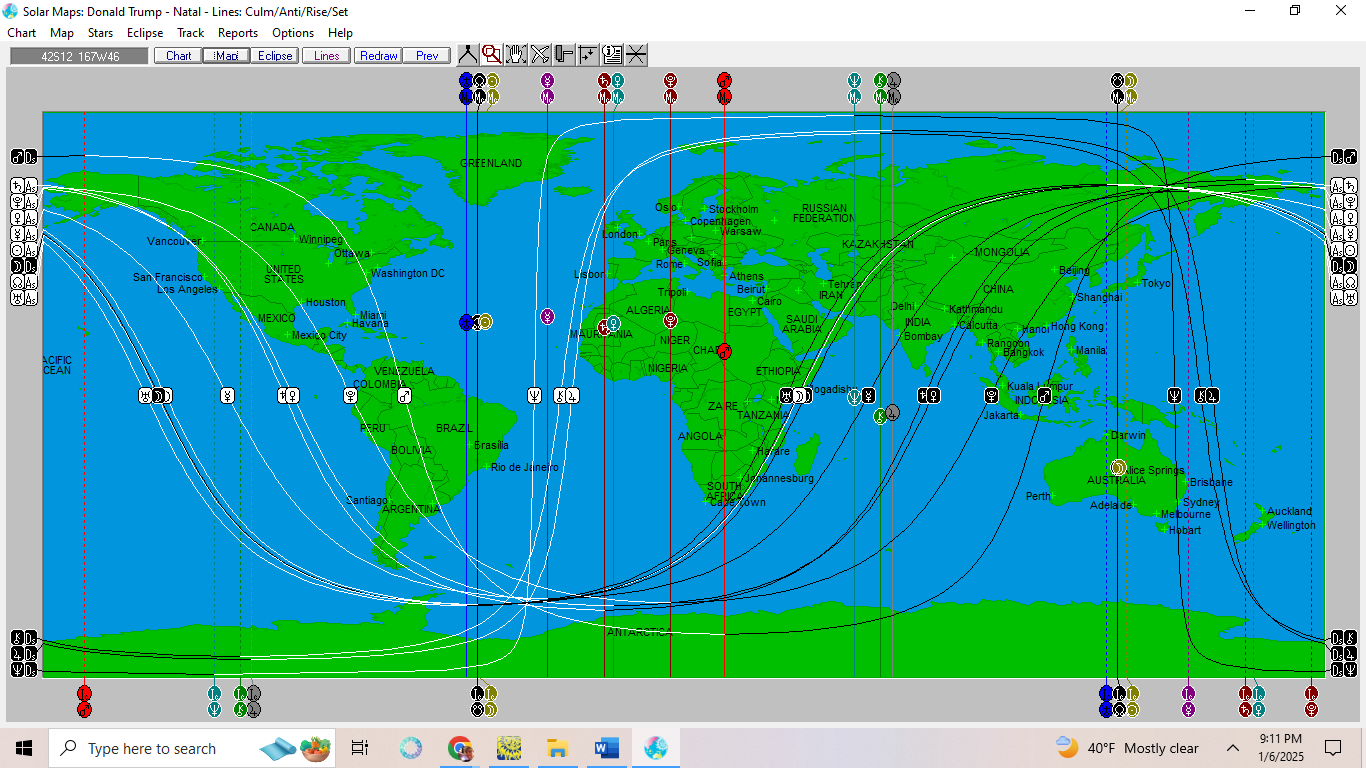1366x768 pixels.
Task: Click the Auckland city label
Action: click(1289, 511)
